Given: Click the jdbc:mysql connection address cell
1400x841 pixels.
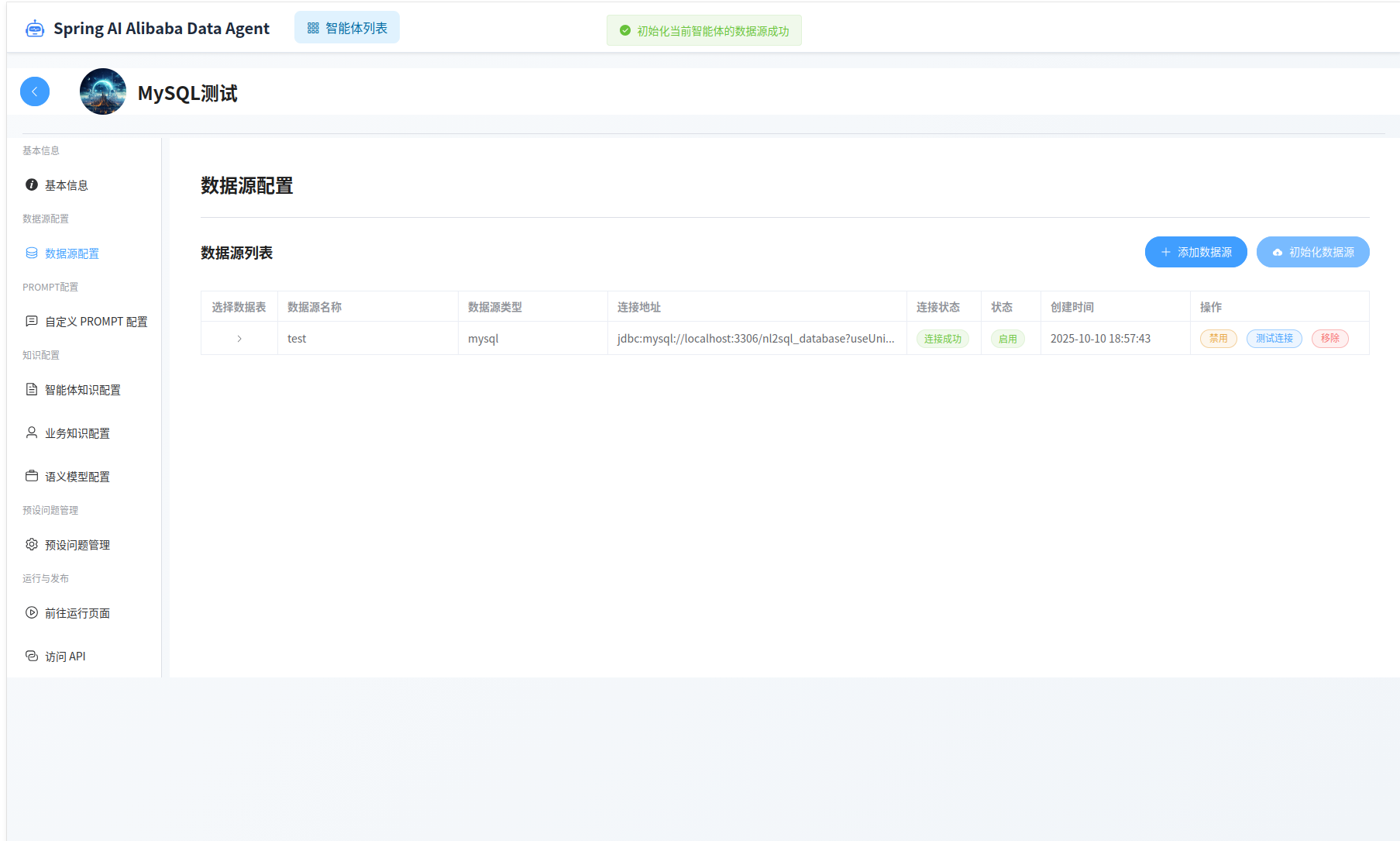Looking at the screenshot, I should tap(755, 339).
